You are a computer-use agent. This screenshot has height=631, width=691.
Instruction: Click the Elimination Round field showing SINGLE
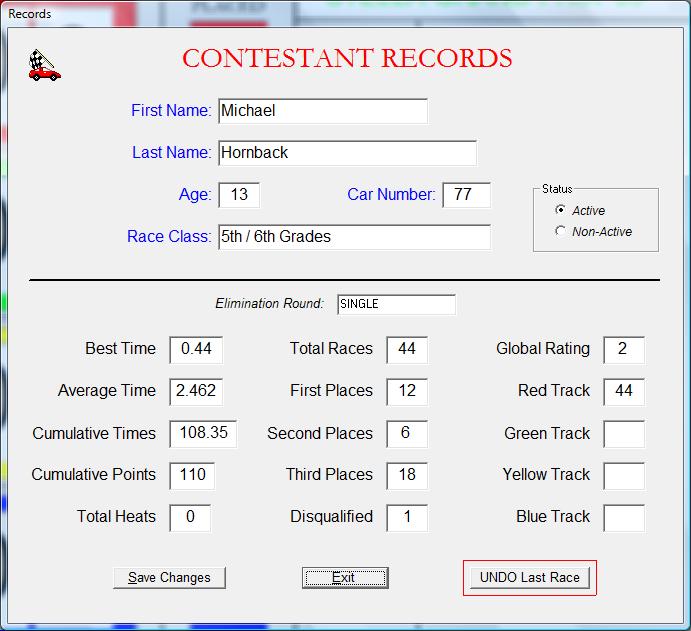coord(396,304)
